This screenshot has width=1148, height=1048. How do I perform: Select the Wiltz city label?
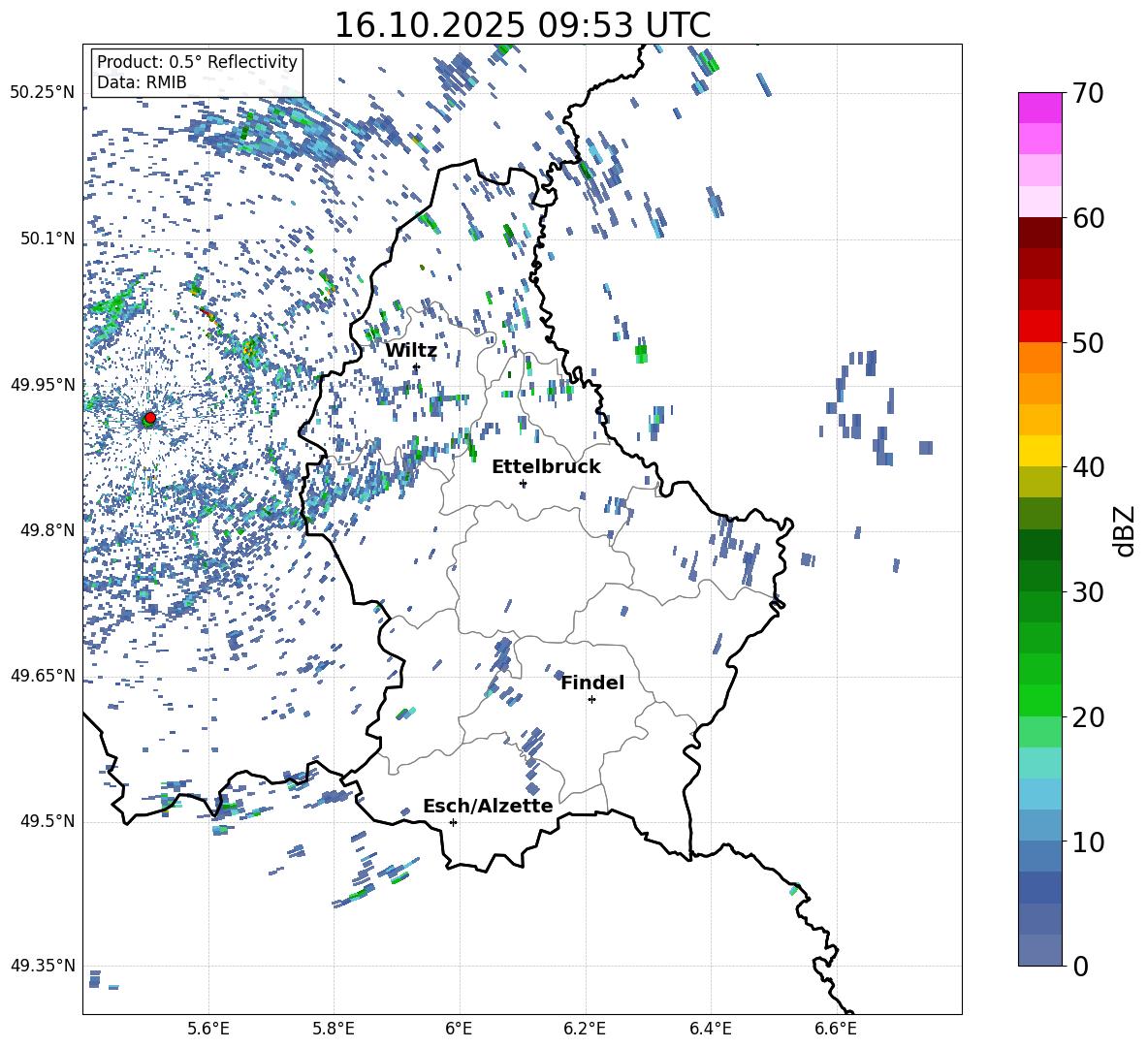coord(410,351)
